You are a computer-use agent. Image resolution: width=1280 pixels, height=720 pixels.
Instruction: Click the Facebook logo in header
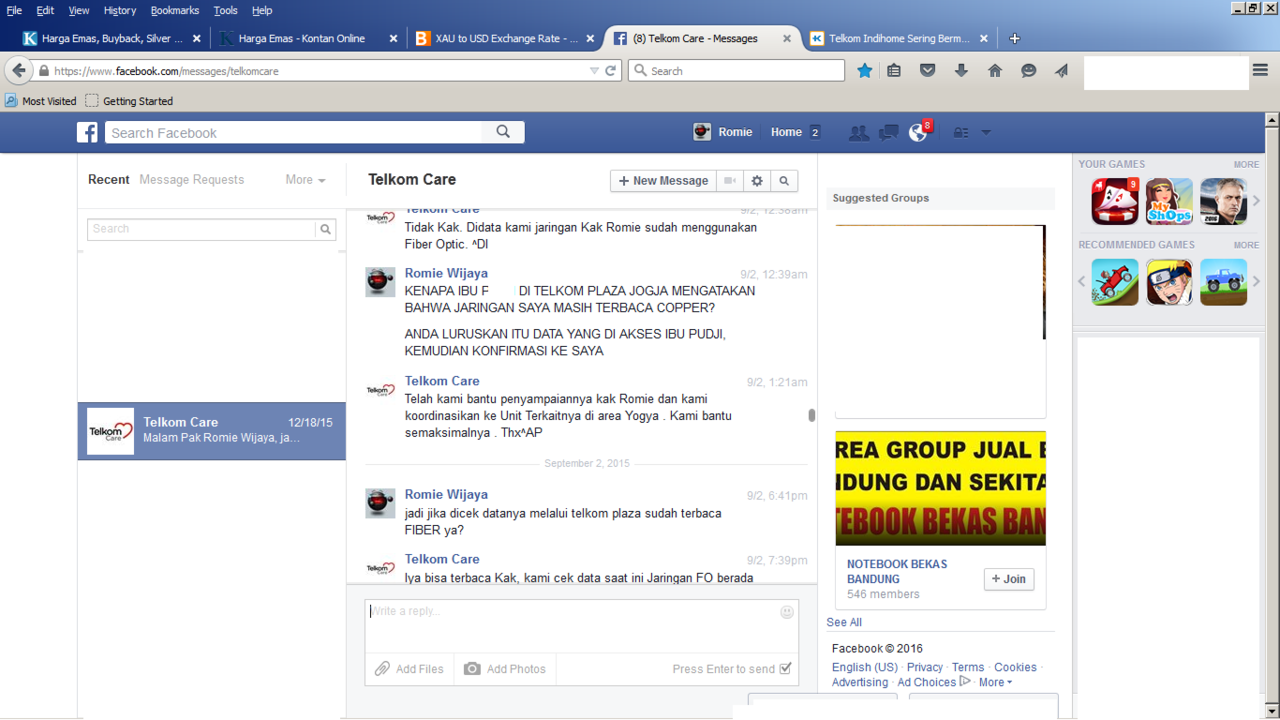click(x=88, y=132)
